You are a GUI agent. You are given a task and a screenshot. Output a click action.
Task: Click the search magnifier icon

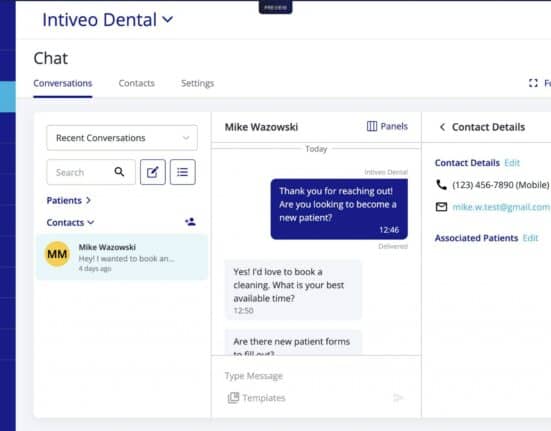(x=119, y=172)
